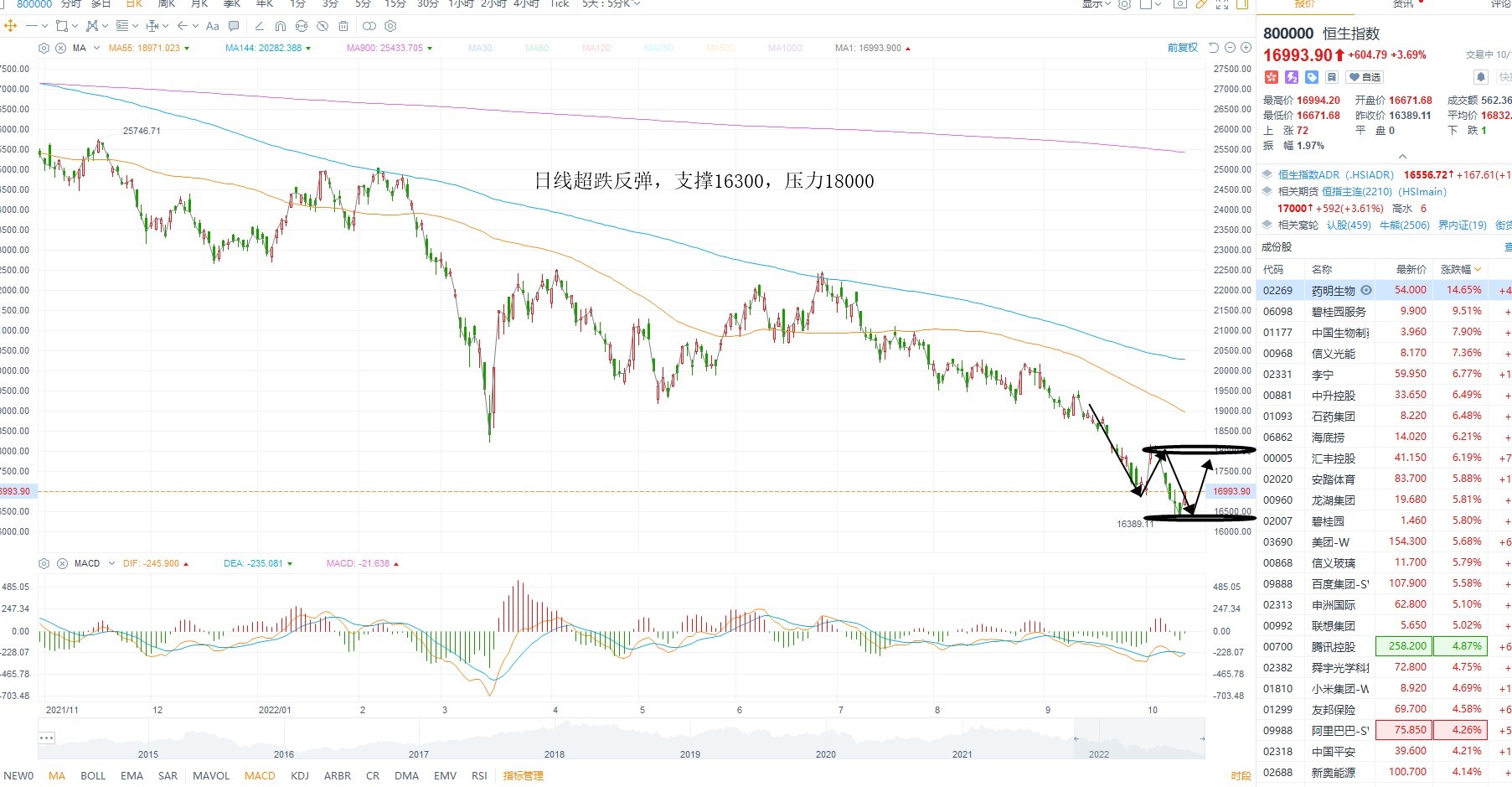Viewport: 1512px width, 787px height.
Task: Open MA55 value dropdown arrow
Action: (x=187, y=49)
